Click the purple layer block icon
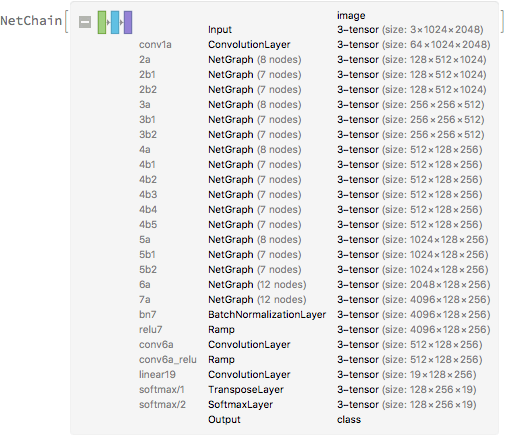This screenshot has height=437, width=507. (x=128, y=22)
